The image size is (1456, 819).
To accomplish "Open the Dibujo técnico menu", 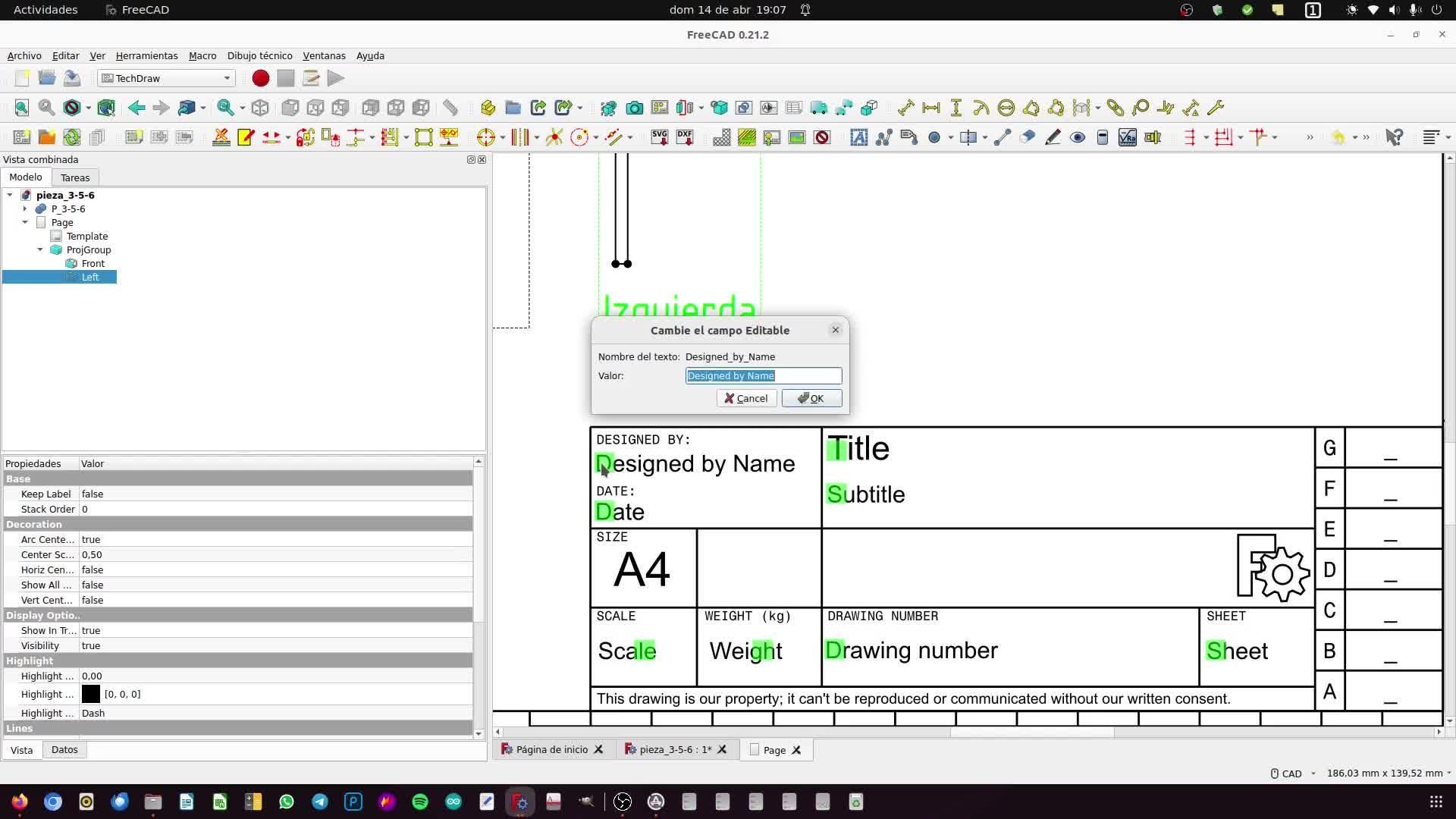I will tap(259, 55).
